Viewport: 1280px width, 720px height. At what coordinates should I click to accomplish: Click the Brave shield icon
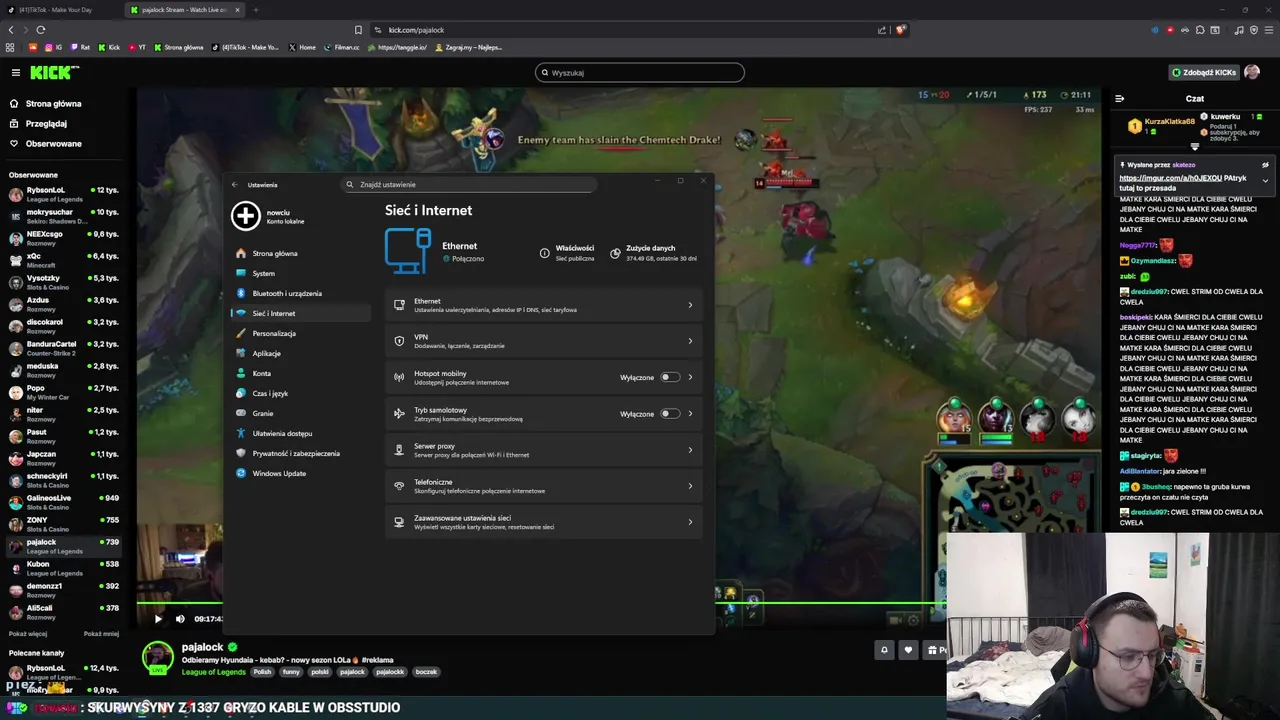[900, 30]
